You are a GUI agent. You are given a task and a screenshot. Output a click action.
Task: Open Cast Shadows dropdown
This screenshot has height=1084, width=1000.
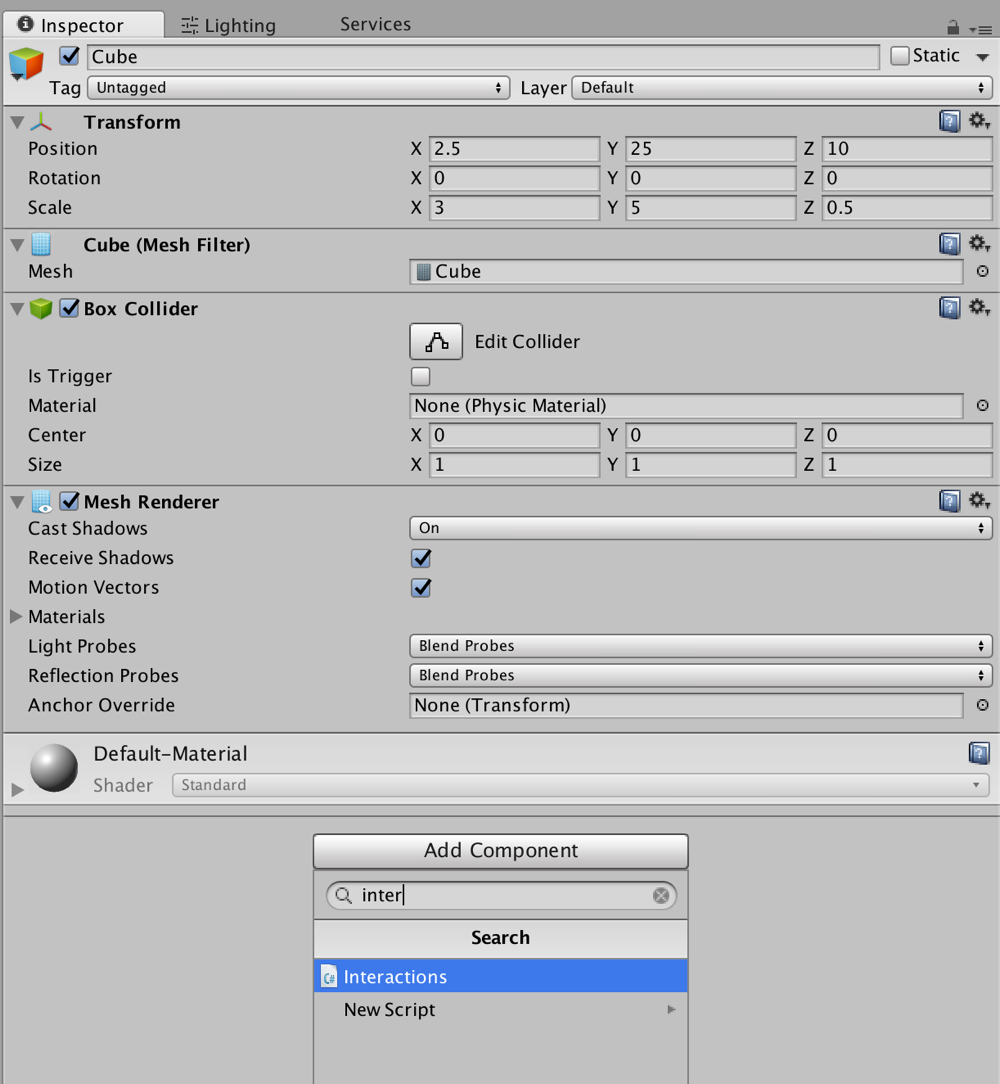point(701,528)
